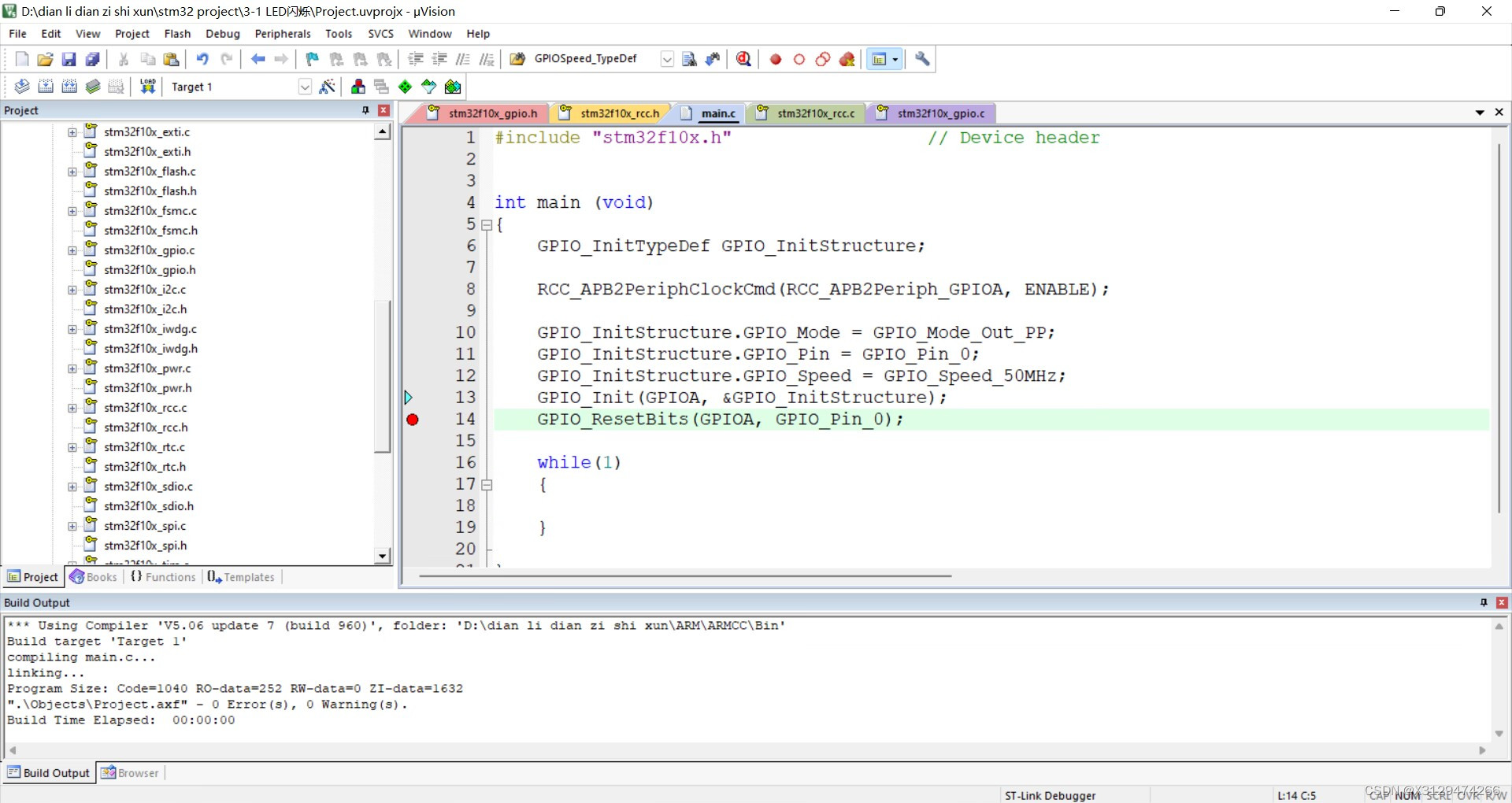Kill all breakpoints using the toolbar icon

(x=847, y=59)
